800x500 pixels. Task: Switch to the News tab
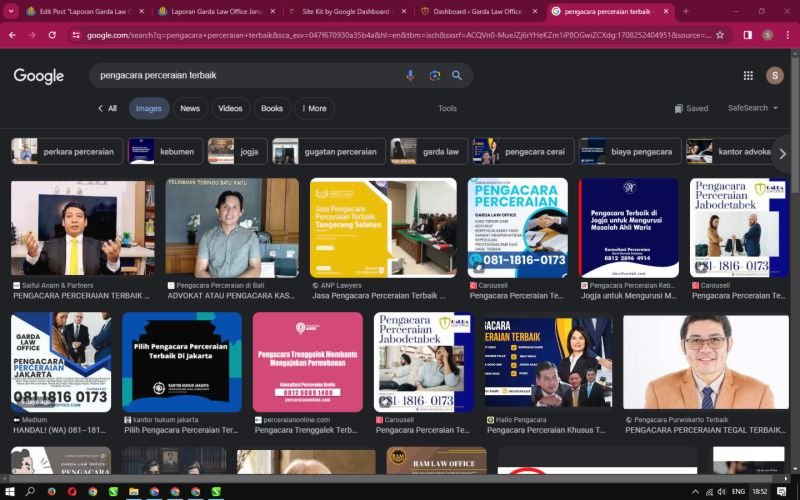tap(190, 108)
